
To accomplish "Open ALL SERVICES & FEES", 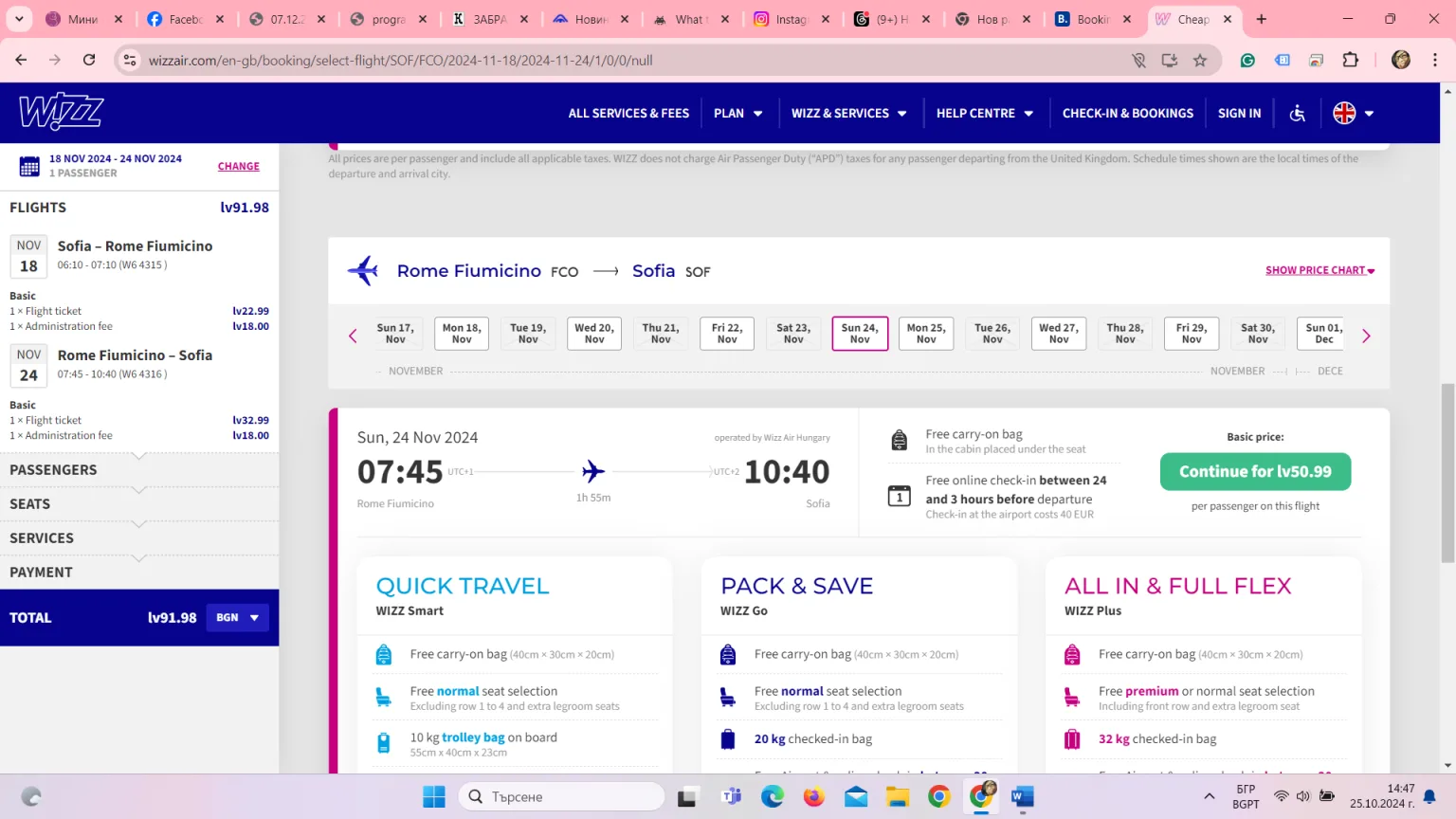I will (x=628, y=114).
